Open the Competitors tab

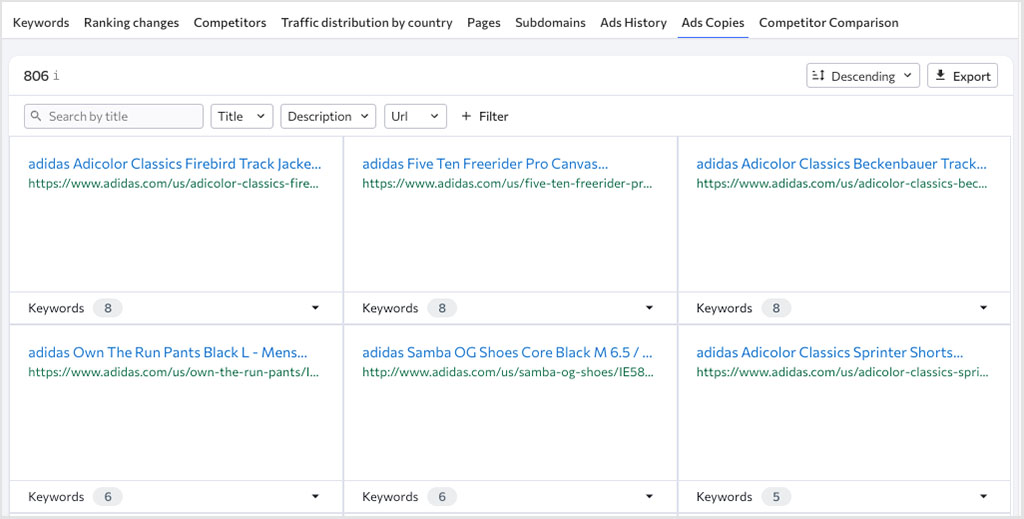[230, 23]
